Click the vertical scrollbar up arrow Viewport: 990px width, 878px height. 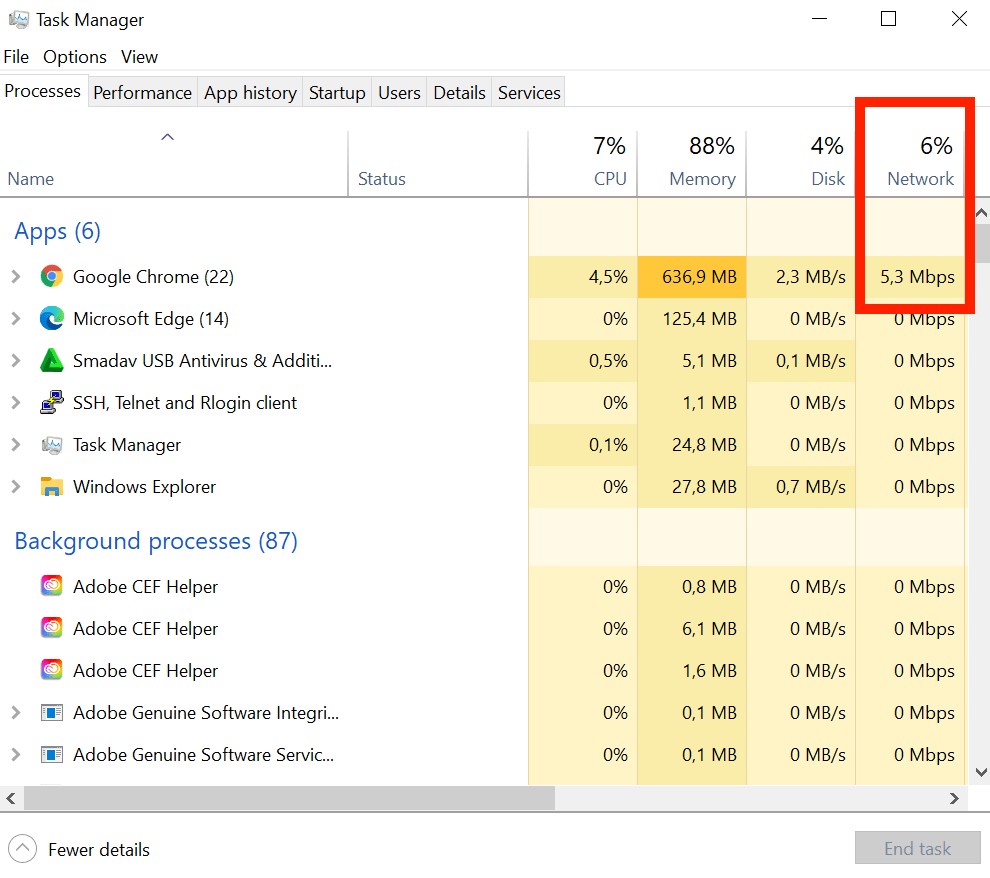tap(981, 213)
